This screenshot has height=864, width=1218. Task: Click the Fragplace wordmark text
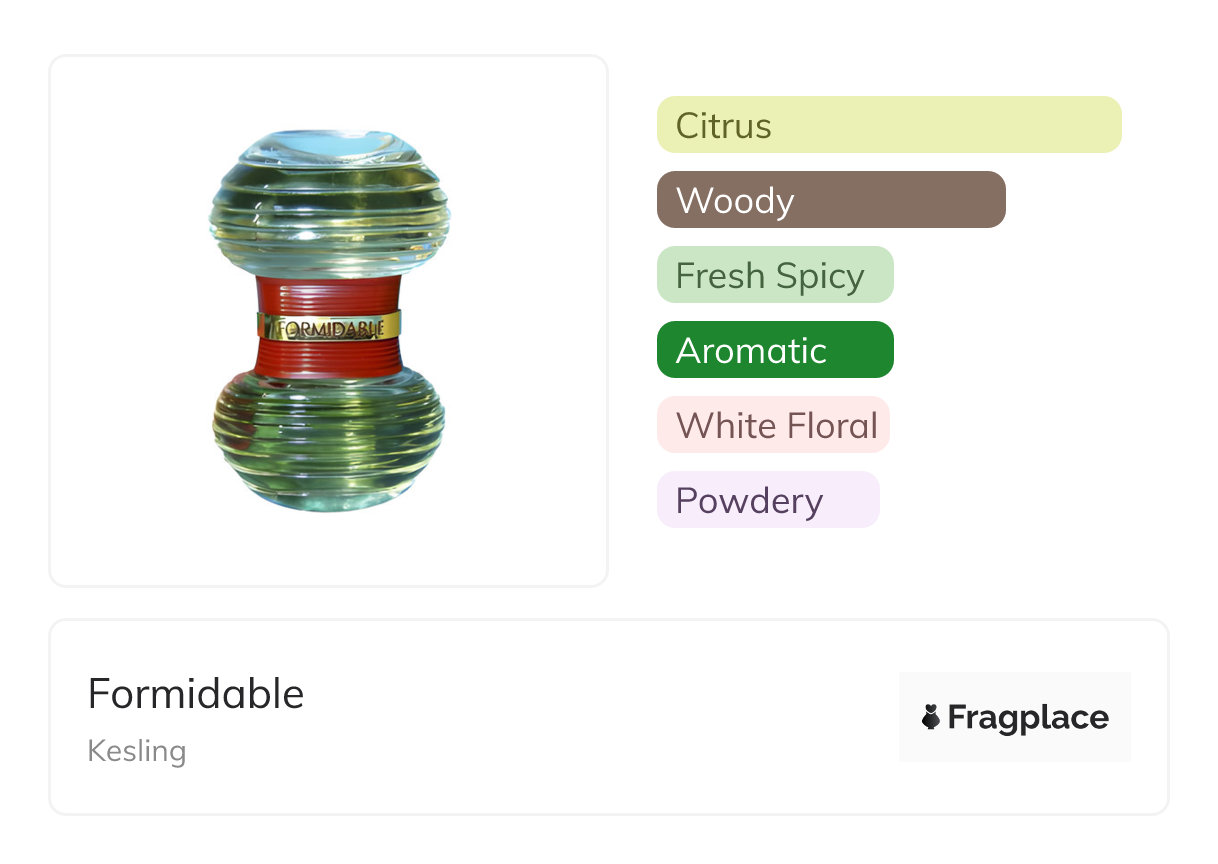pyautogui.click(x=1028, y=717)
